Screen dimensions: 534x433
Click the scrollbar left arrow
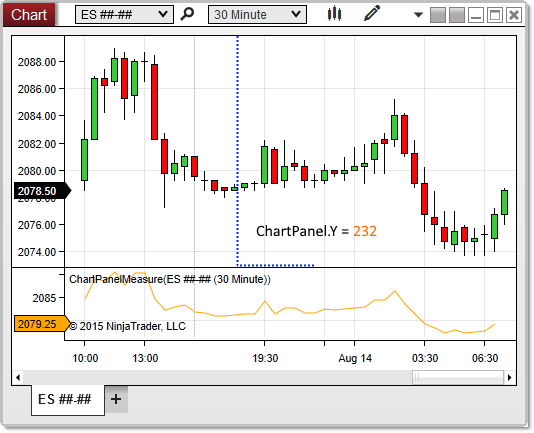(x=18, y=377)
